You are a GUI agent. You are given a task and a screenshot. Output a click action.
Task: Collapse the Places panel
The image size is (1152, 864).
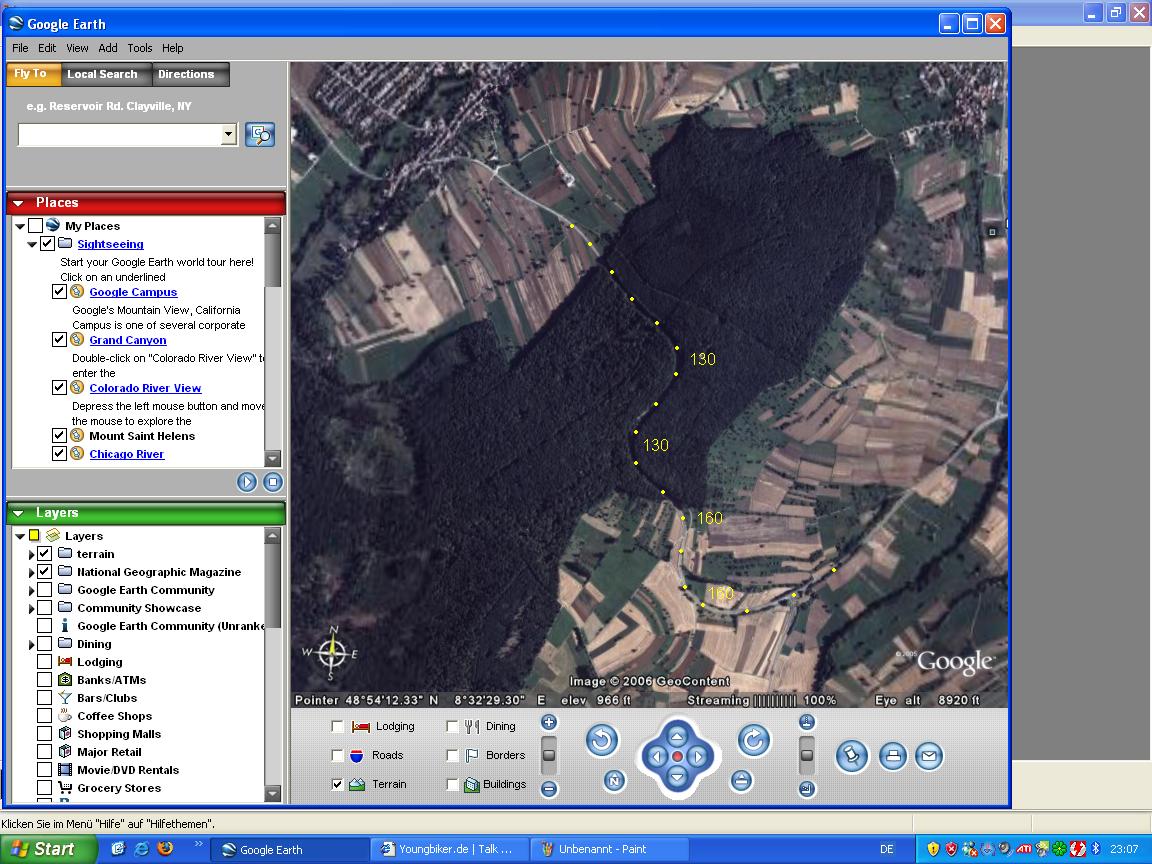18,203
